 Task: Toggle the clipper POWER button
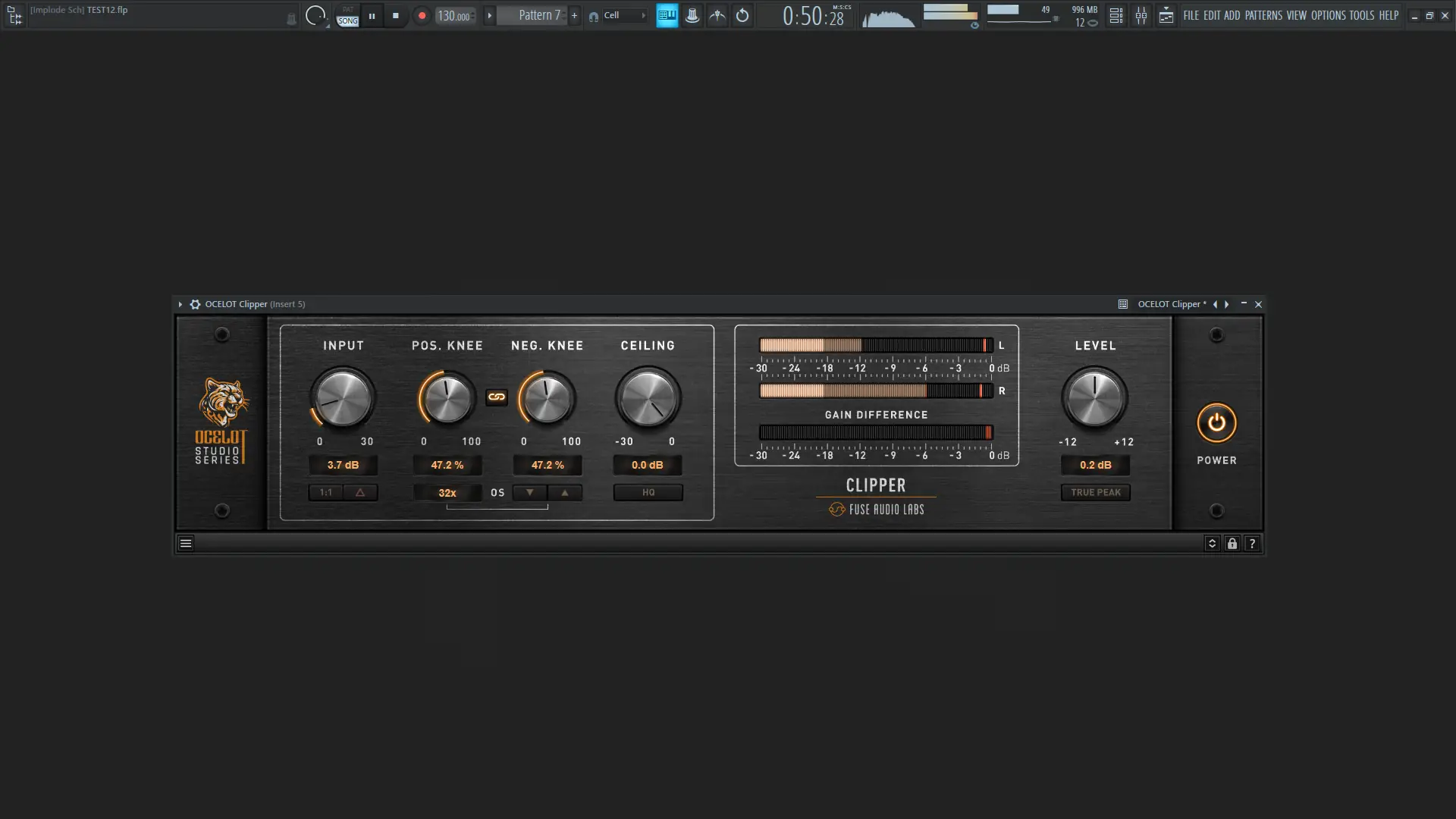(x=1216, y=423)
